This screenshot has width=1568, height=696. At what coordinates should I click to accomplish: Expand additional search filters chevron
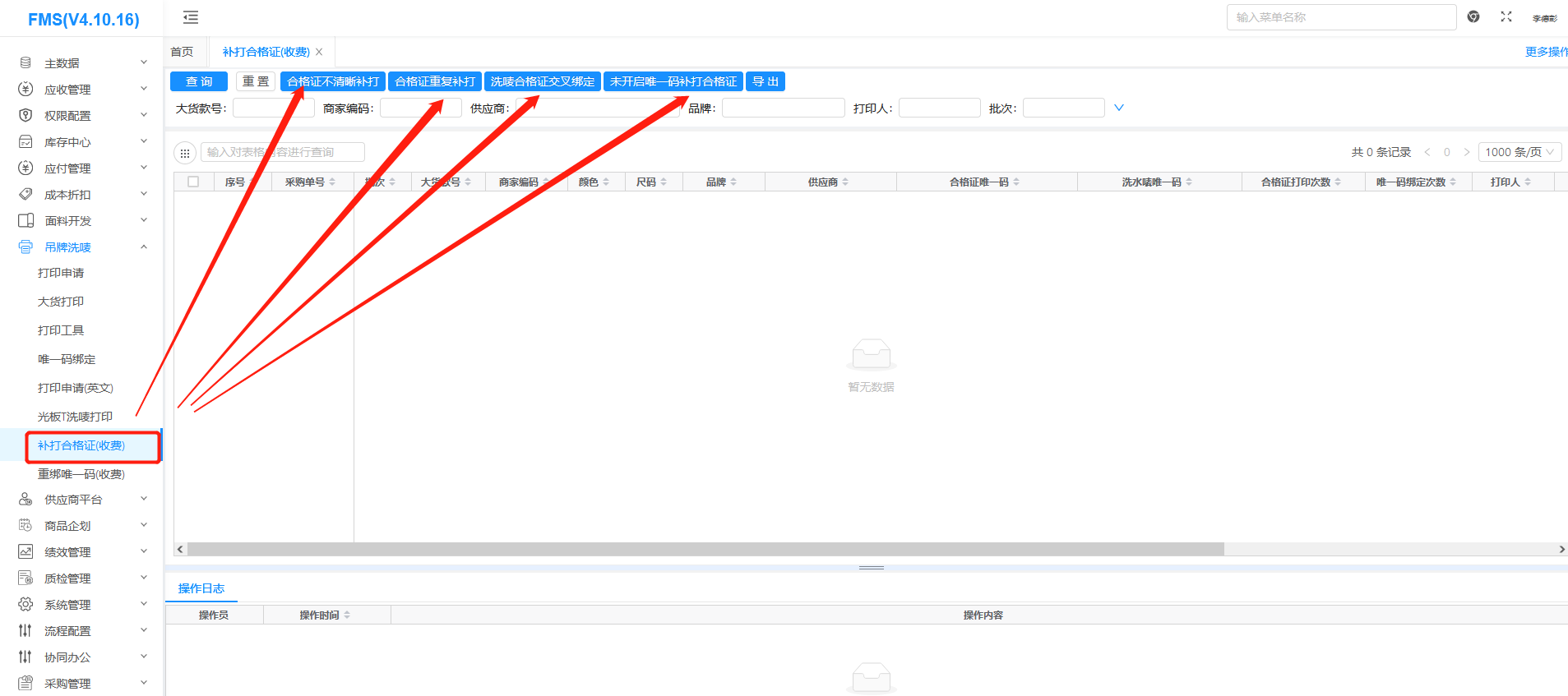coord(1118,108)
